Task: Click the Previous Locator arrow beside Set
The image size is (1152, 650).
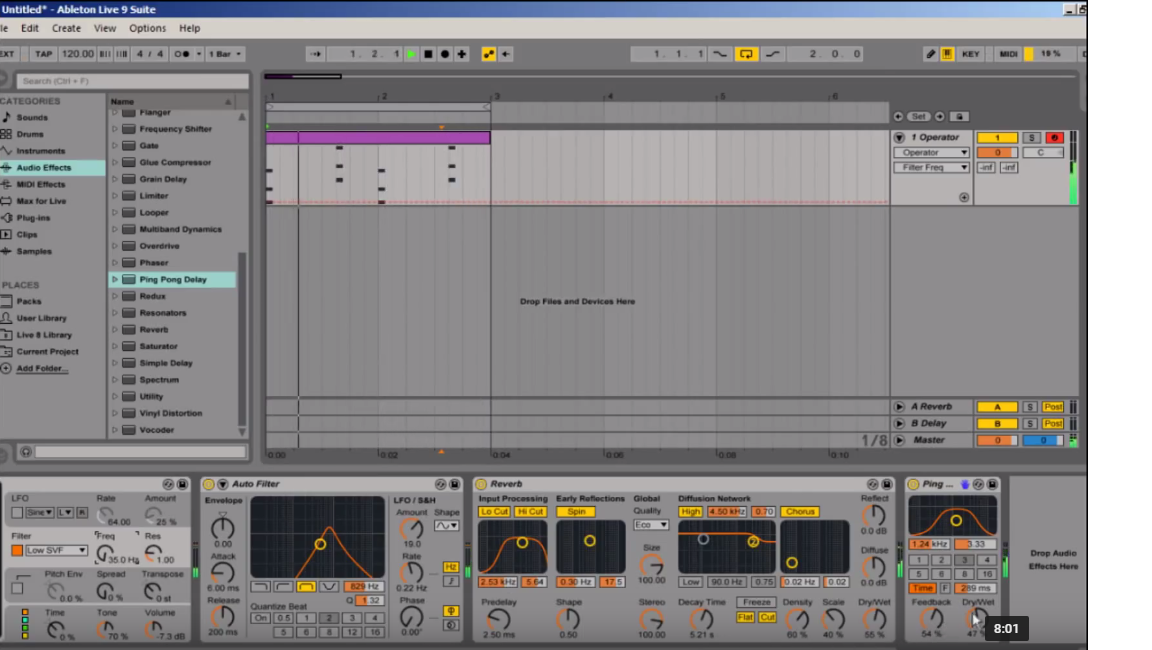Action: [x=899, y=117]
